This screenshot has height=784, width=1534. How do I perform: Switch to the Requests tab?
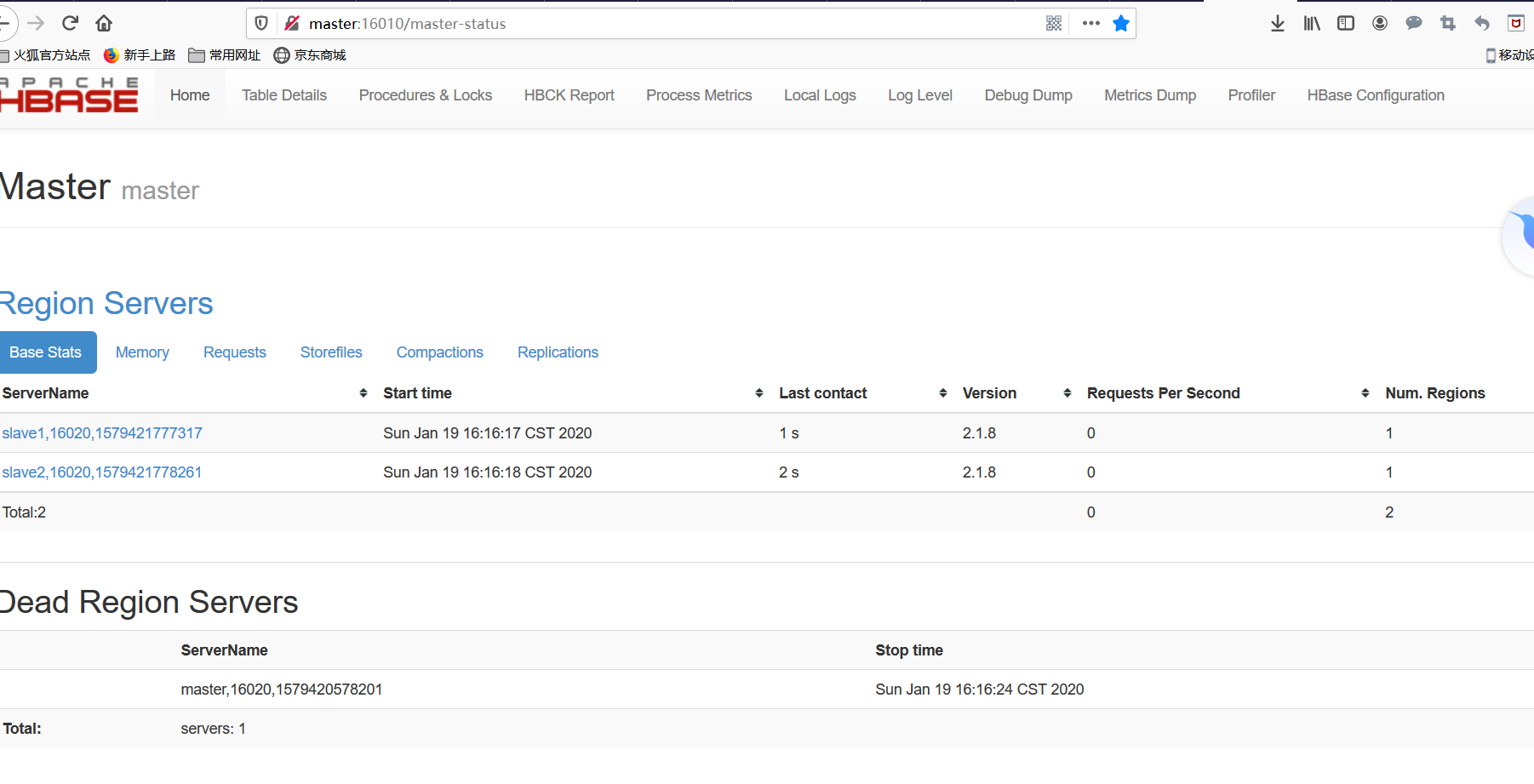(235, 352)
